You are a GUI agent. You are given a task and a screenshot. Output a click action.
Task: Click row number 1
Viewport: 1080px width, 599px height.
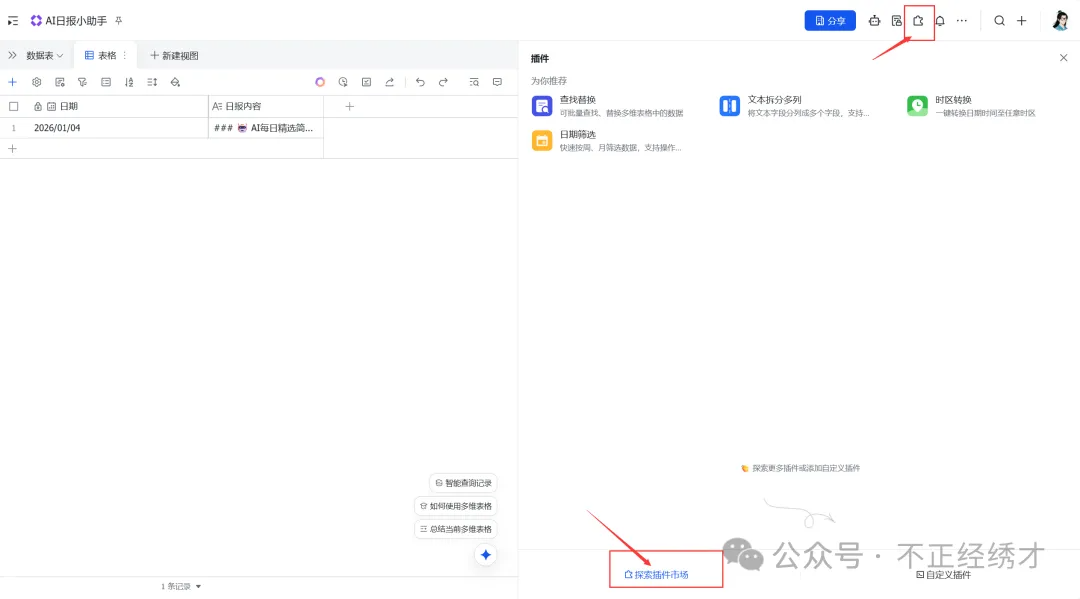point(13,127)
